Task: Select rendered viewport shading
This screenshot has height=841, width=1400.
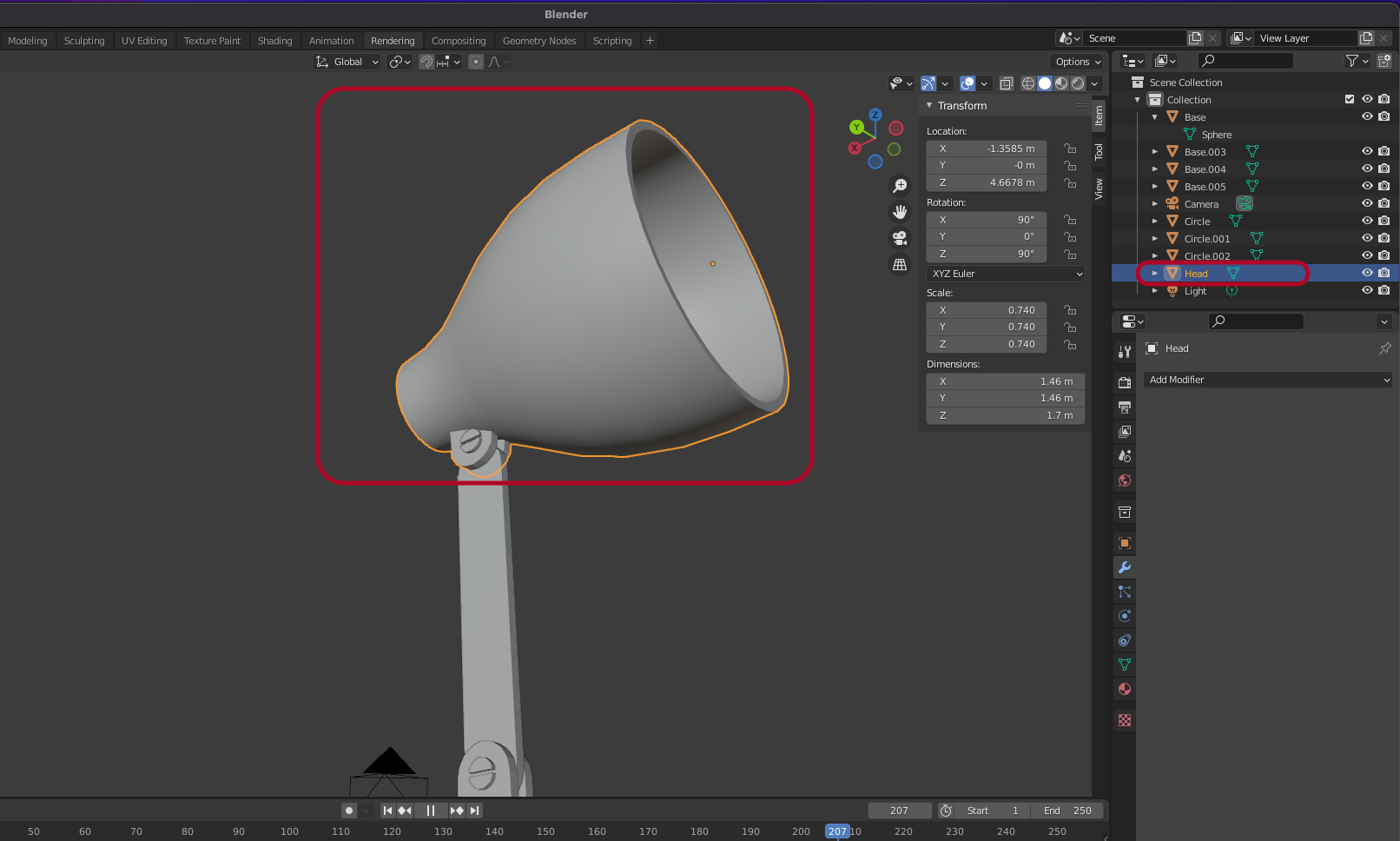Action: pyautogui.click(x=1078, y=83)
